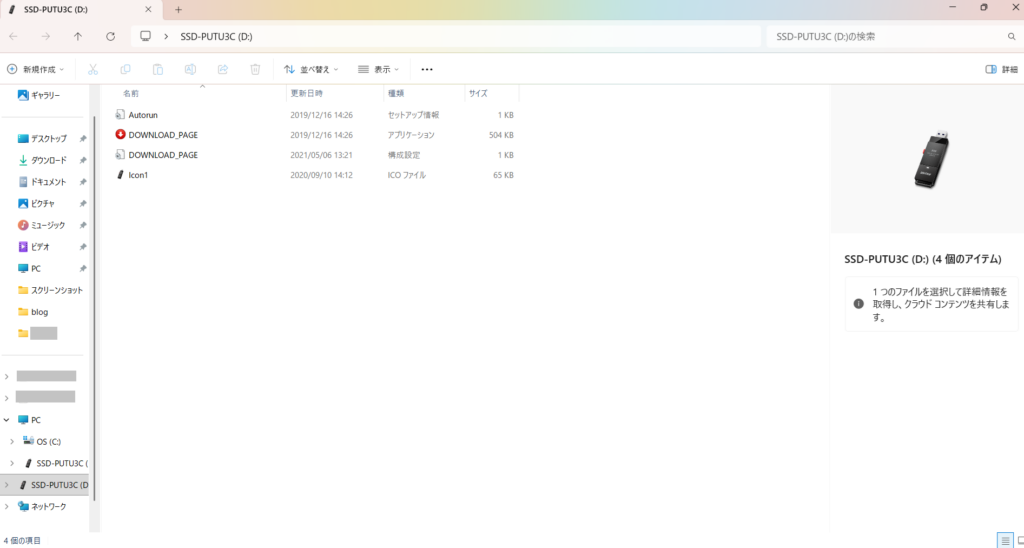The height and width of the screenshot is (548, 1024).
Task: Click the Share icon in toolbar
Action: tap(222, 70)
